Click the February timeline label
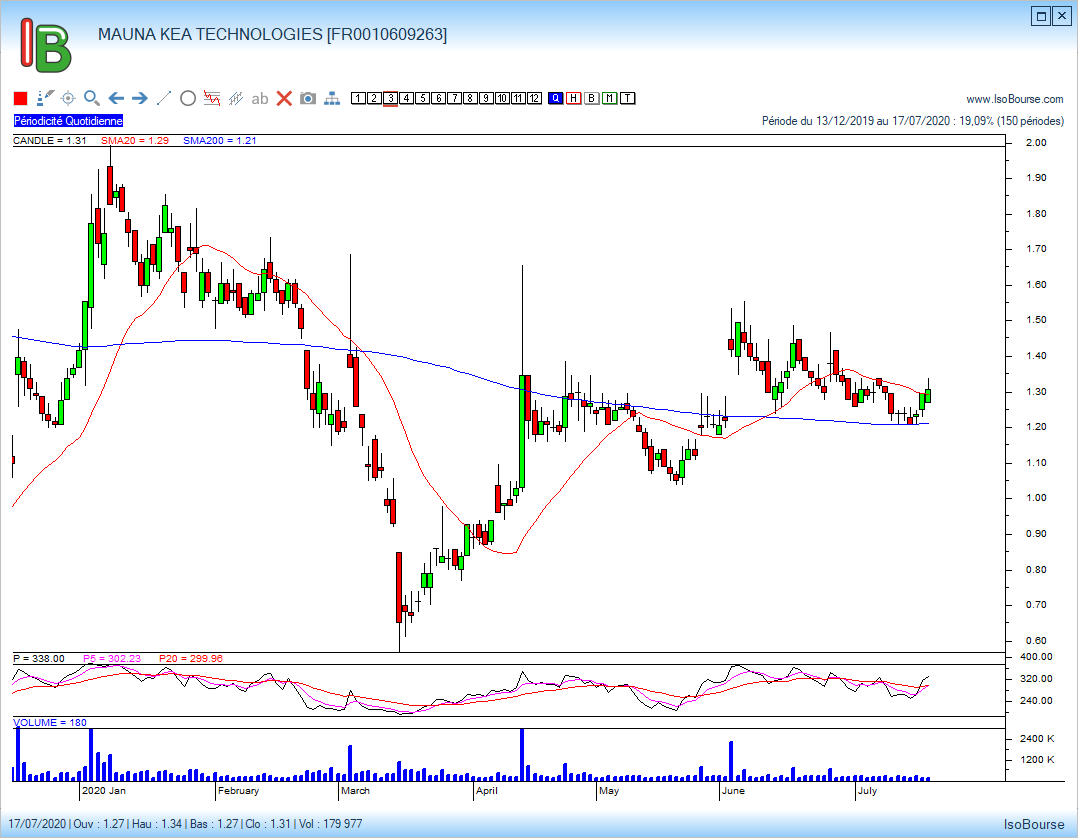The image size is (1078, 838). (239, 791)
